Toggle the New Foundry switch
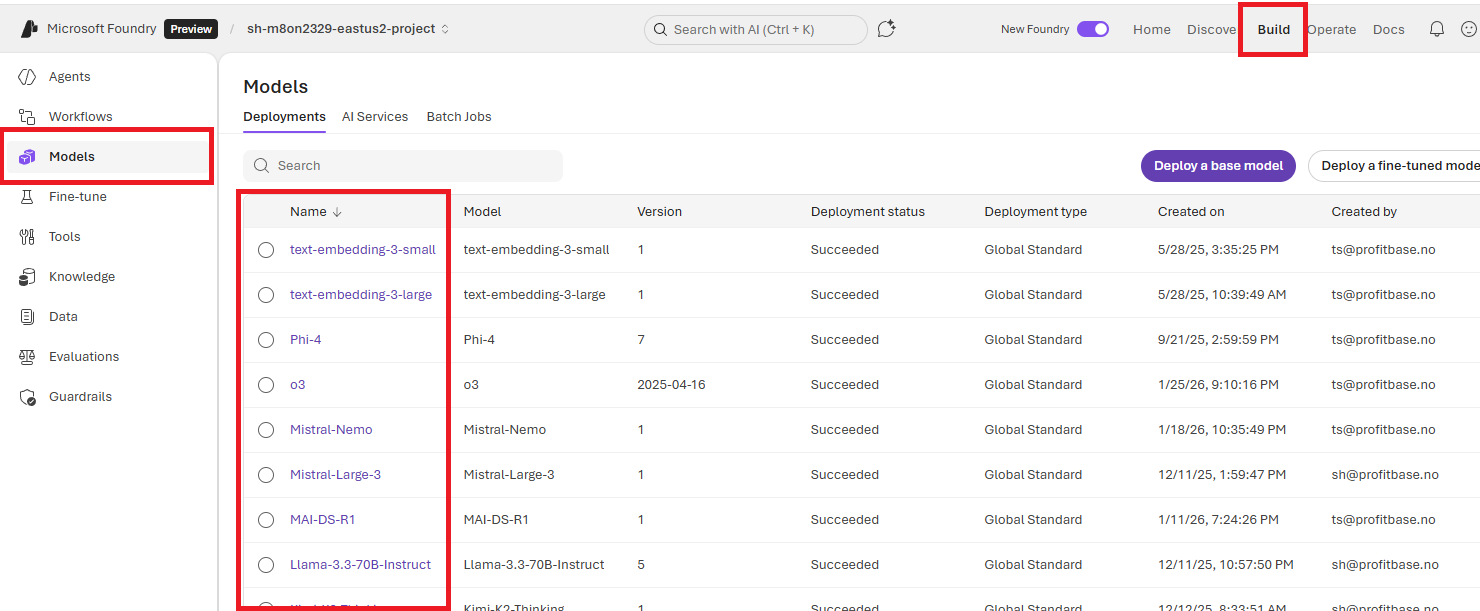The width and height of the screenshot is (1480, 611). (1092, 29)
